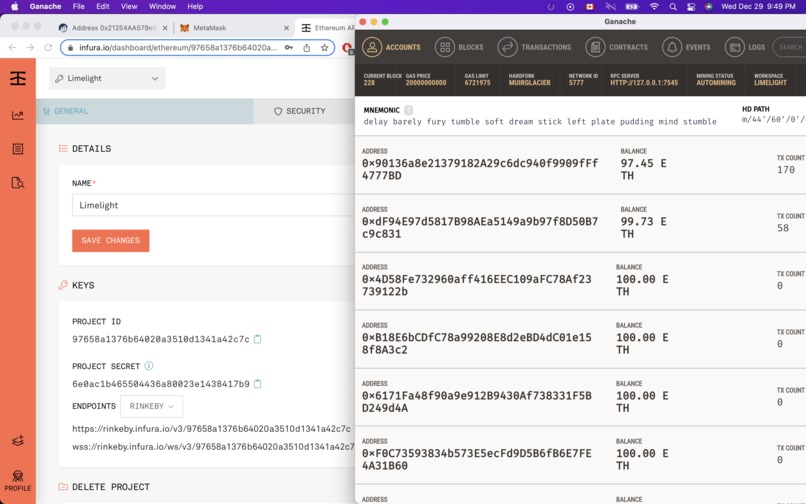
Task: Select the Ganache mnemonic phrase
Action: tap(540, 122)
